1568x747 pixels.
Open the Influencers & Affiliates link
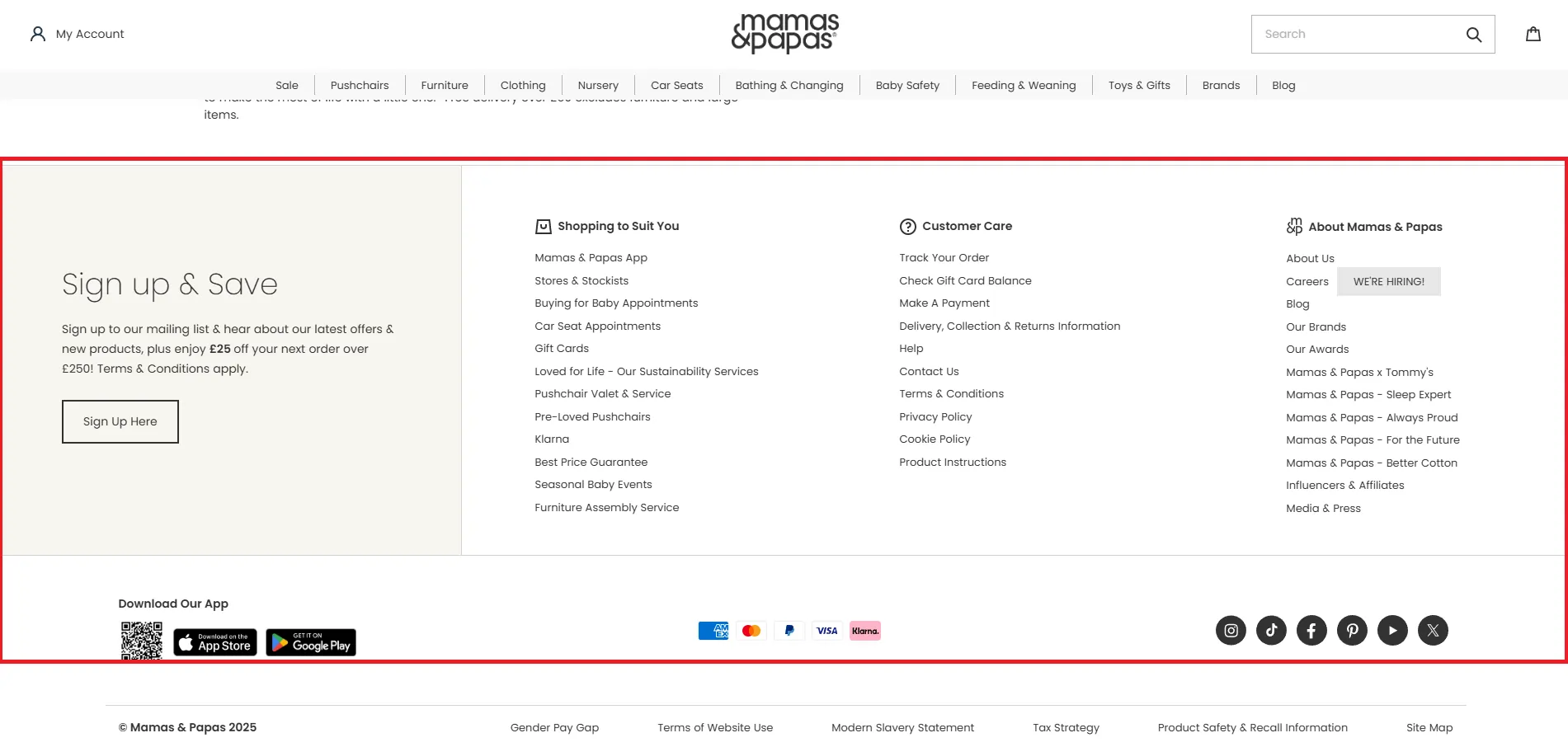click(1345, 486)
